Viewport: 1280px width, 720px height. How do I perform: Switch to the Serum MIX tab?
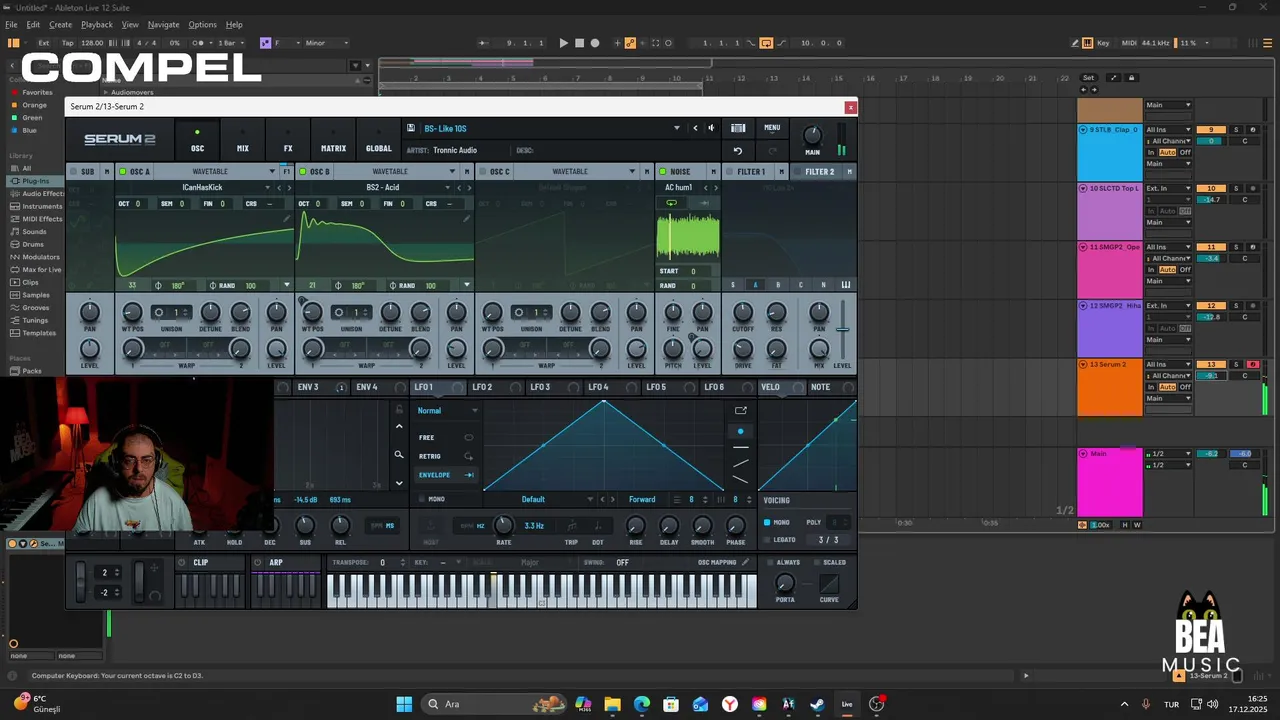point(243,140)
